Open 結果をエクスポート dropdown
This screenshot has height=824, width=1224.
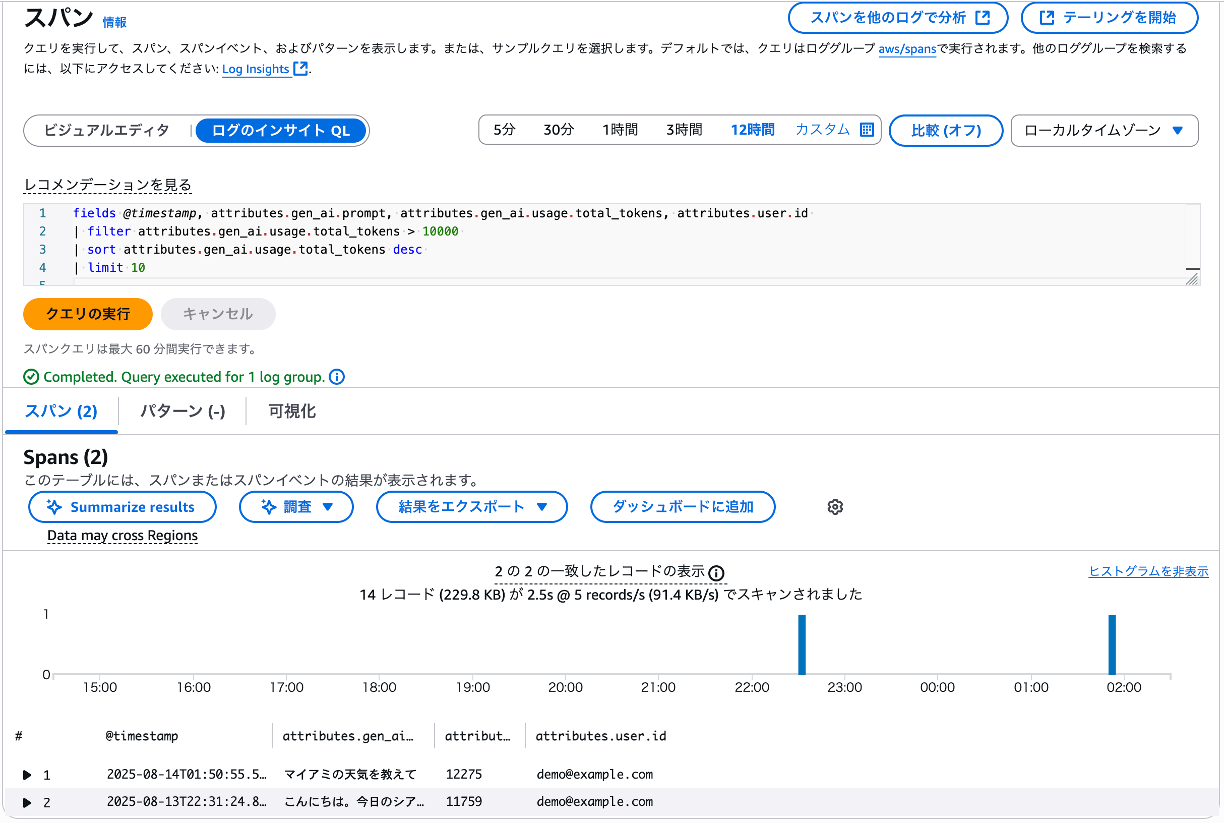pyautogui.click(x=472, y=507)
